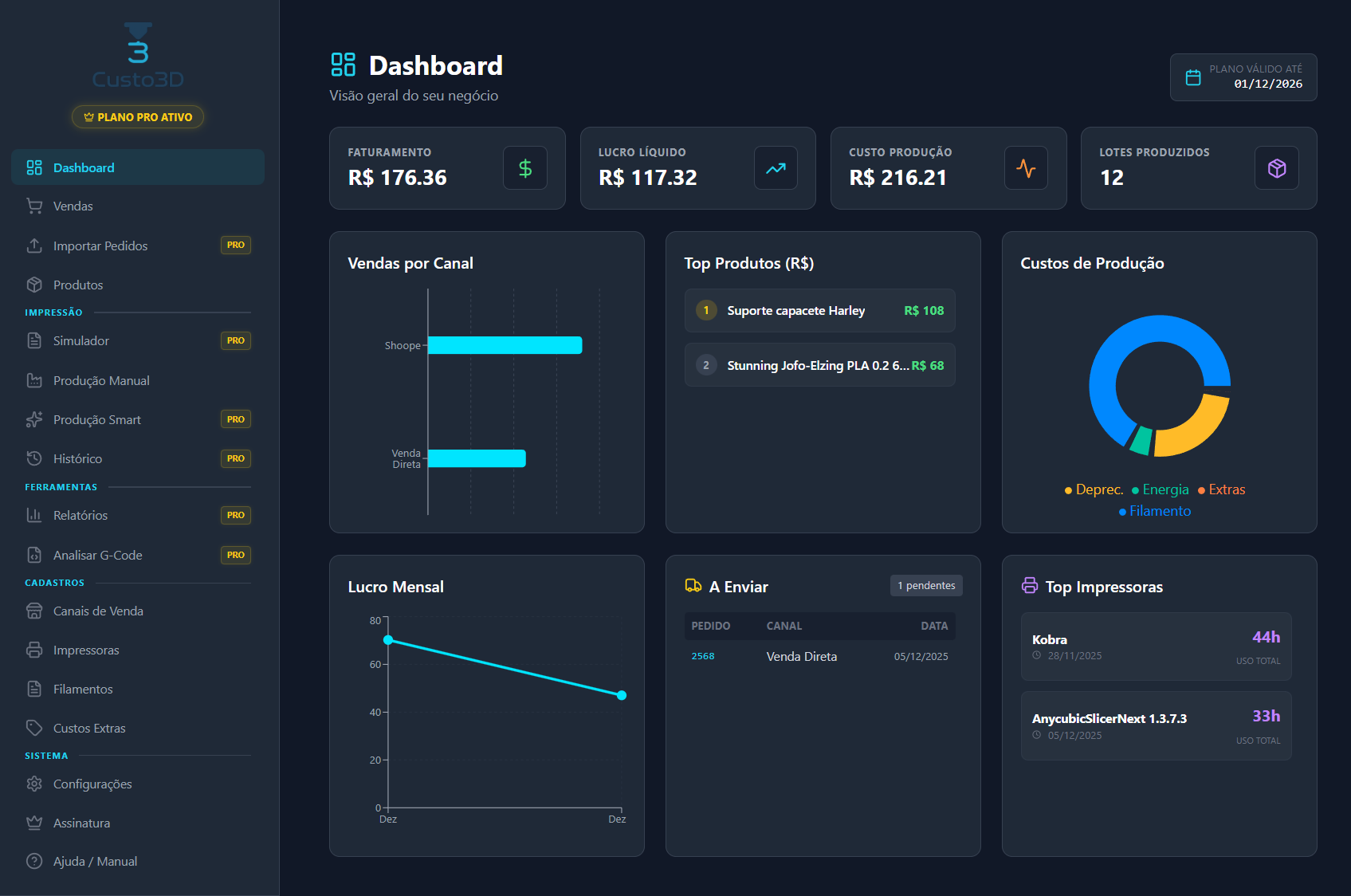This screenshot has width=1351, height=896.
Task: Open the Assinatura menu entry
Action: [x=81, y=823]
